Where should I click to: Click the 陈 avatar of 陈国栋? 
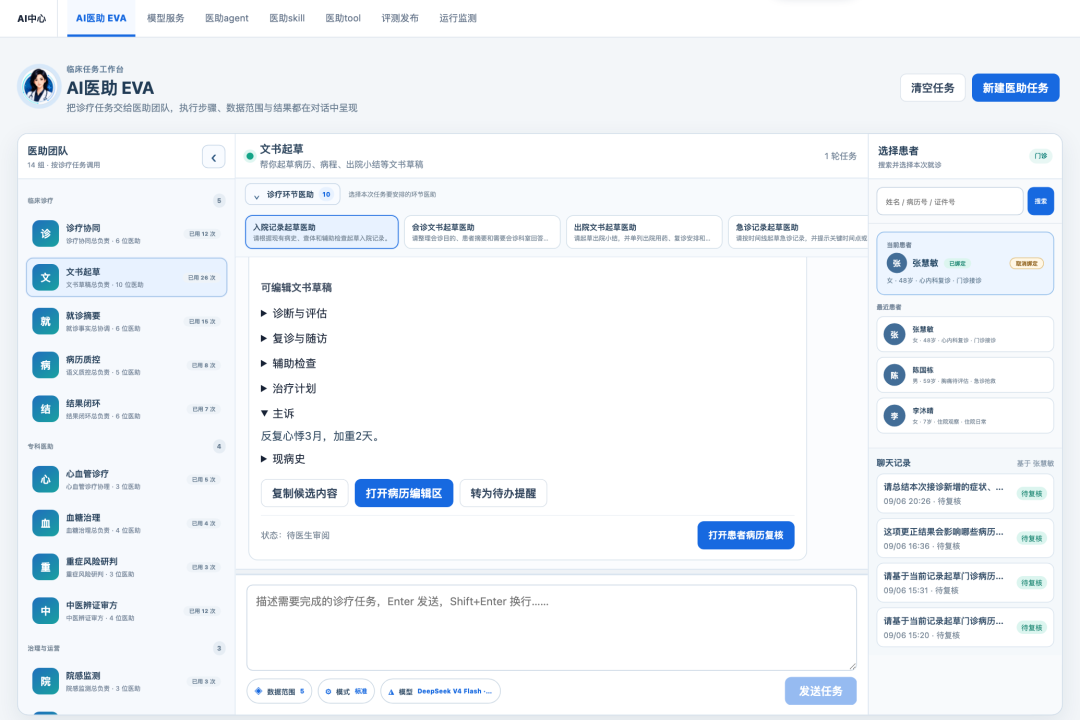pos(894,376)
